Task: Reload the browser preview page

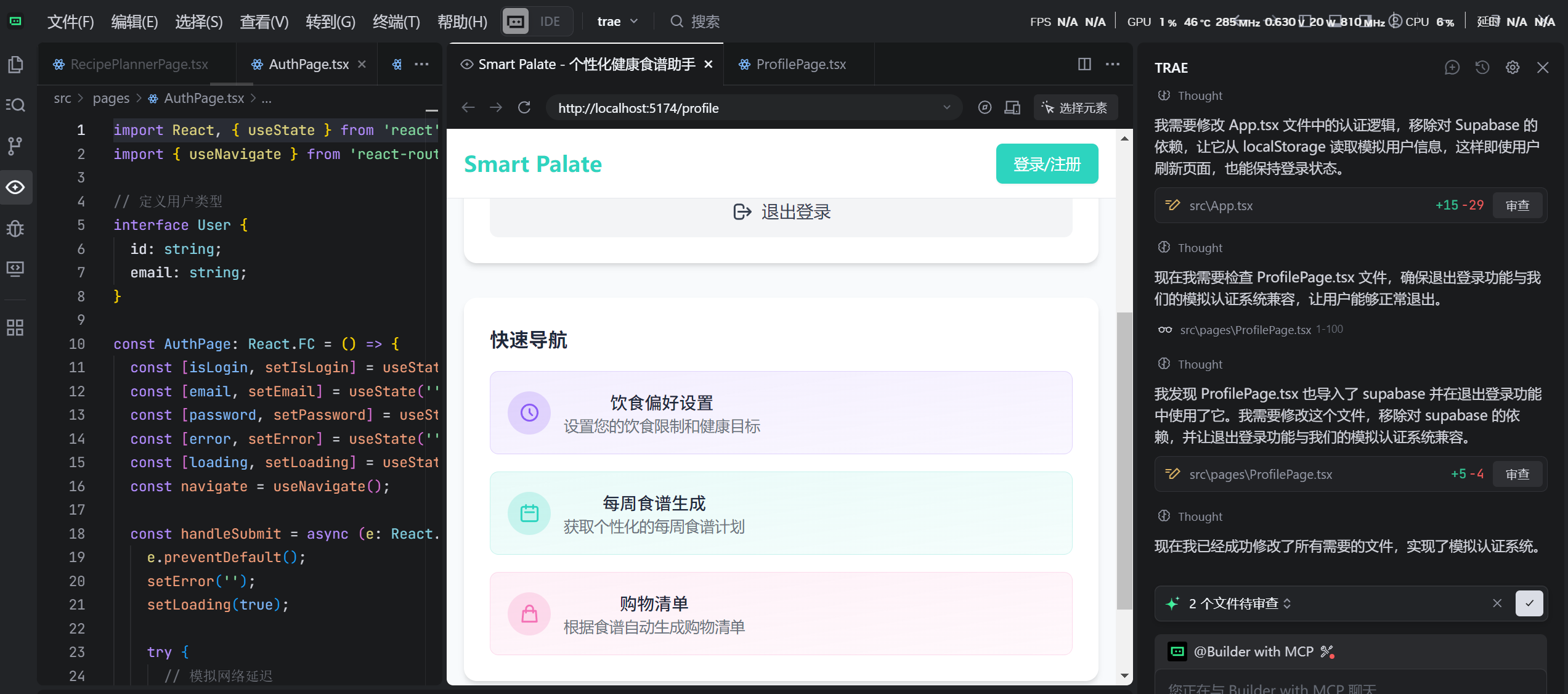Action: coord(524,108)
